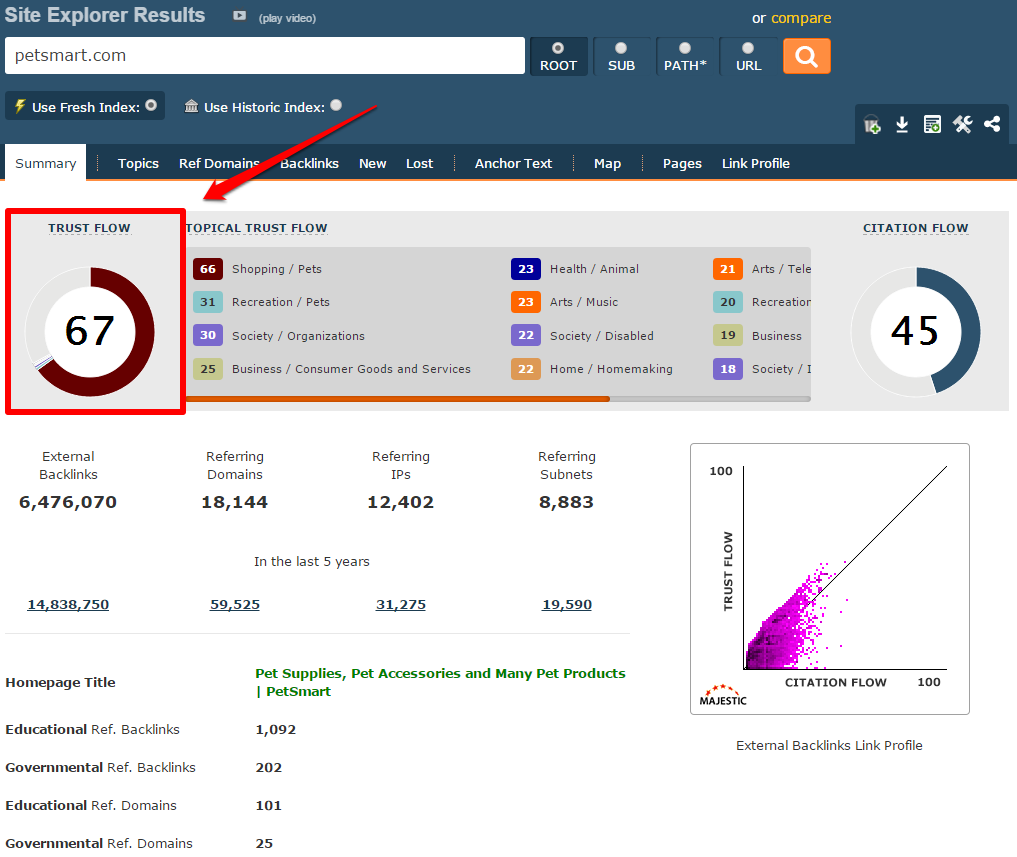Click the Majestic logo on the chart
Viewport: 1017px width, 857px height.
(x=724, y=694)
